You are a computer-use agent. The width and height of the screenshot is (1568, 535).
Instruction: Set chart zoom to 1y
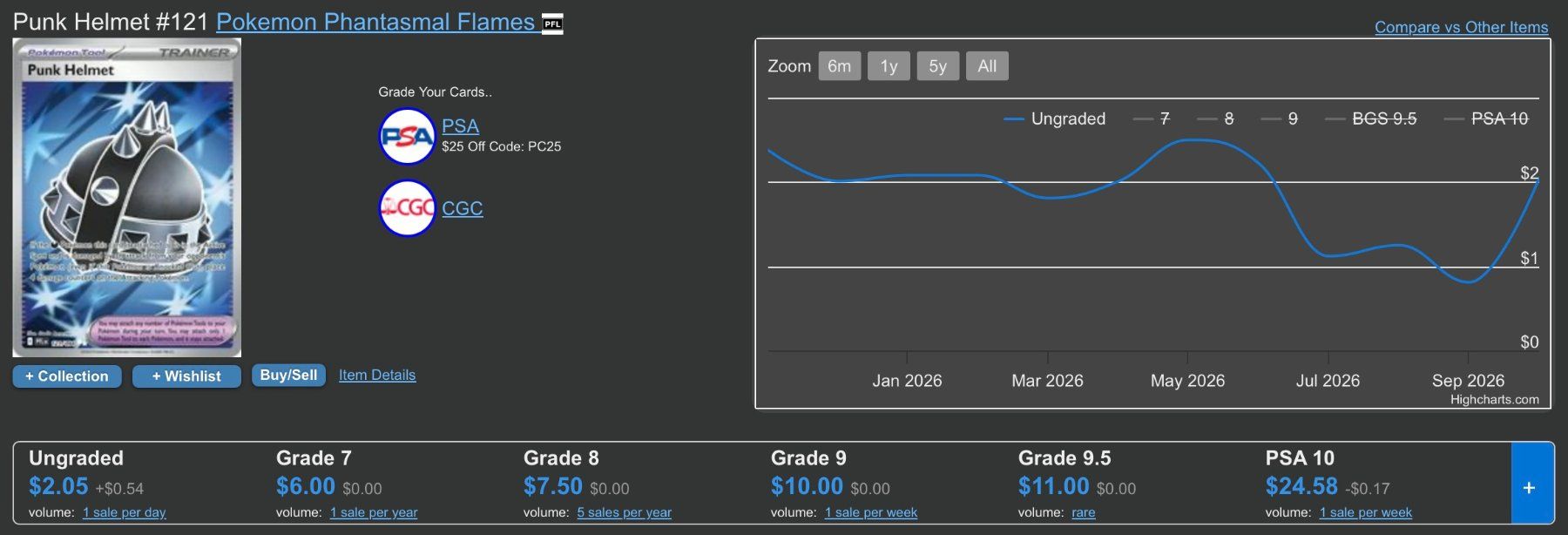click(889, 66)
